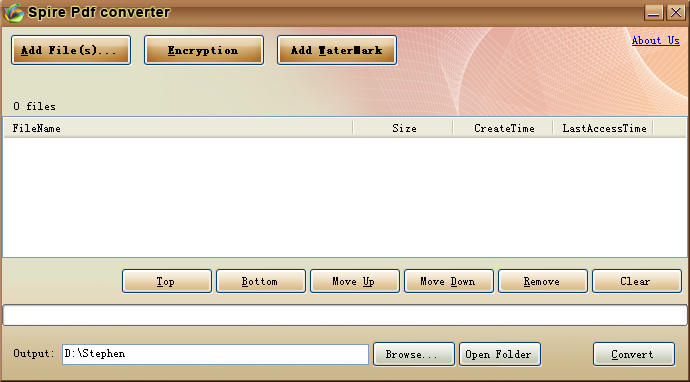Screen dimensions: 690x382
Task: Click the conversion progress bar
Action: tap(345, 315)
